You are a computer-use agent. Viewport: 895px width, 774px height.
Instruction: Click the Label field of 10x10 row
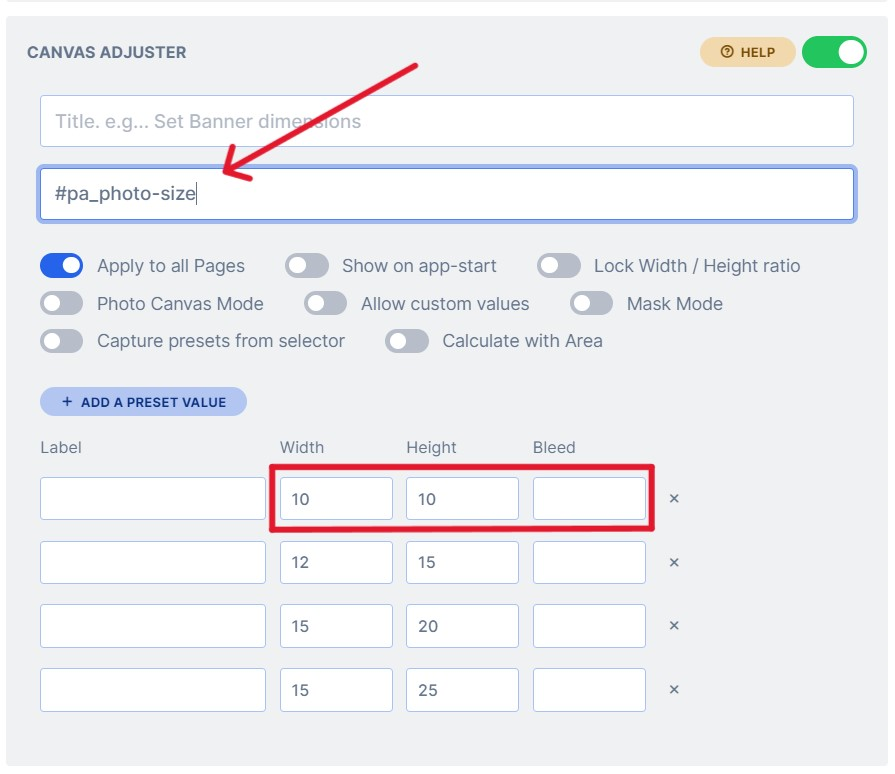[153, 498]
